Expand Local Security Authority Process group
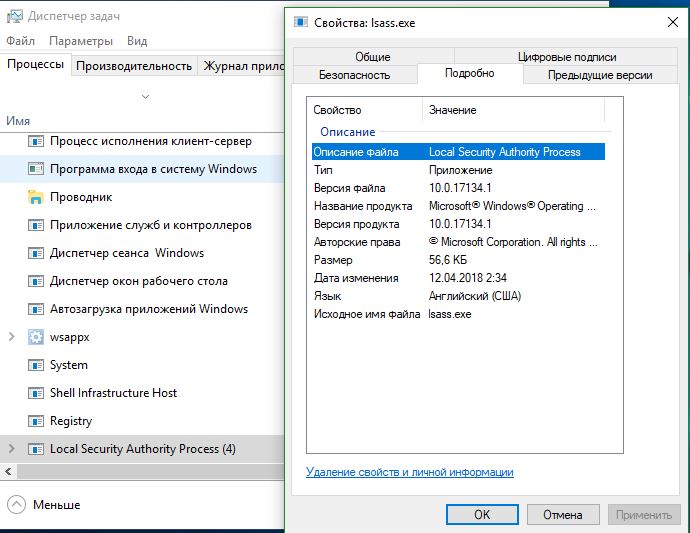Image resolution: width=690 pixels, height=533 pixels. pos(12,449)
